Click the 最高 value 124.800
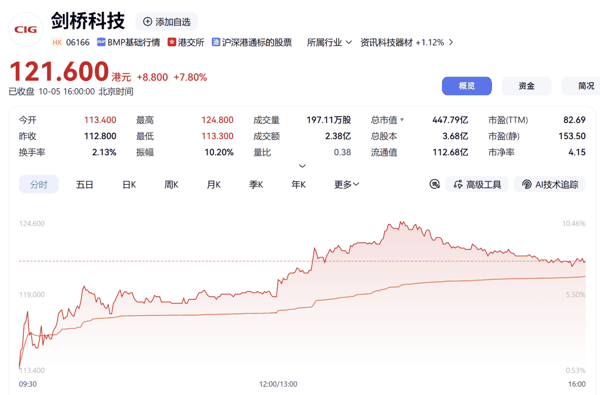Viewport: 600px width, 395px height. [217, 120]
